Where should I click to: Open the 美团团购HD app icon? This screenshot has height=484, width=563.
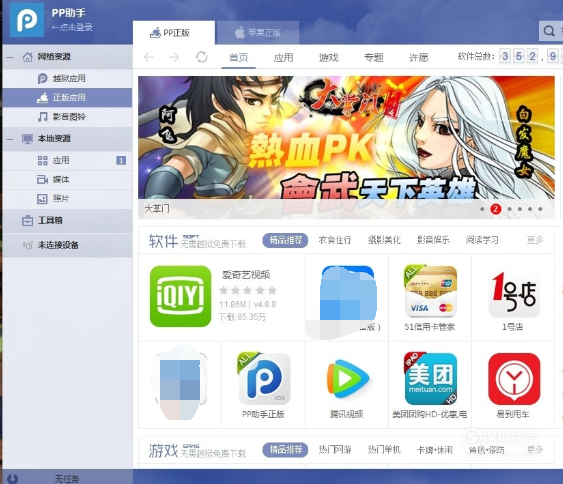[x=431, y=378]
